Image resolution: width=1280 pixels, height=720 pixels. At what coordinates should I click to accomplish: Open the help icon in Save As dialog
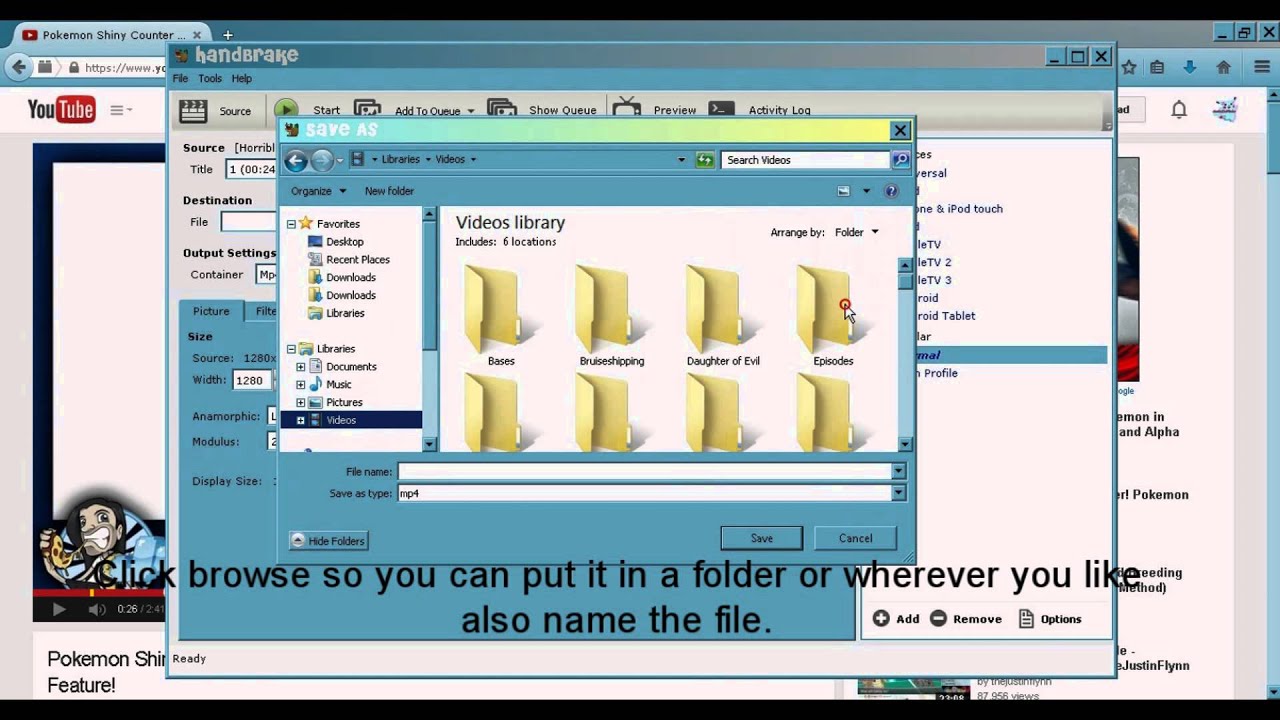pyautogui.click(x=891, y=191)
